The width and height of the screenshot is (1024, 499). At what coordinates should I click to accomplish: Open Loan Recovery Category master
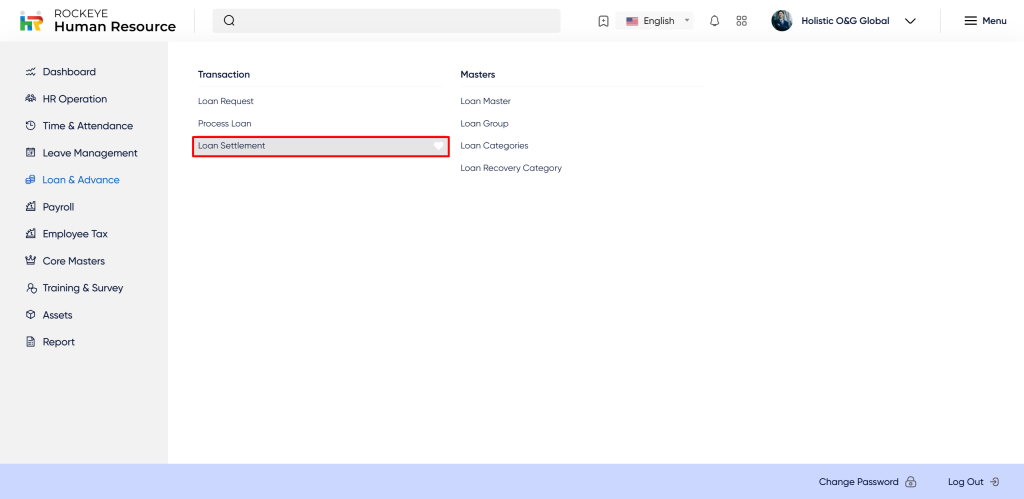[511, 168]
